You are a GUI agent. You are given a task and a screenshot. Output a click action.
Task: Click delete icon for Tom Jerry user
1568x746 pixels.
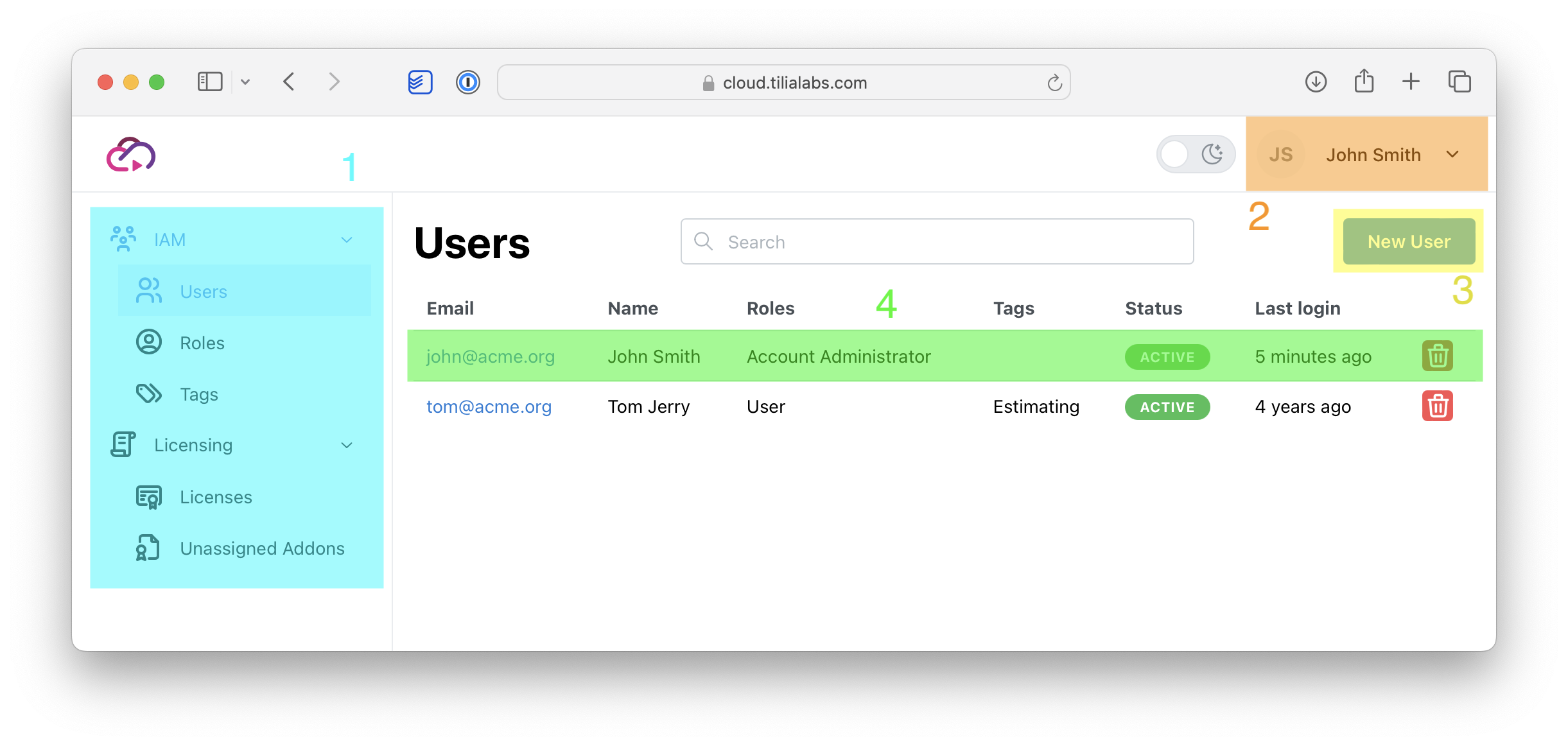coord(1437,407)
